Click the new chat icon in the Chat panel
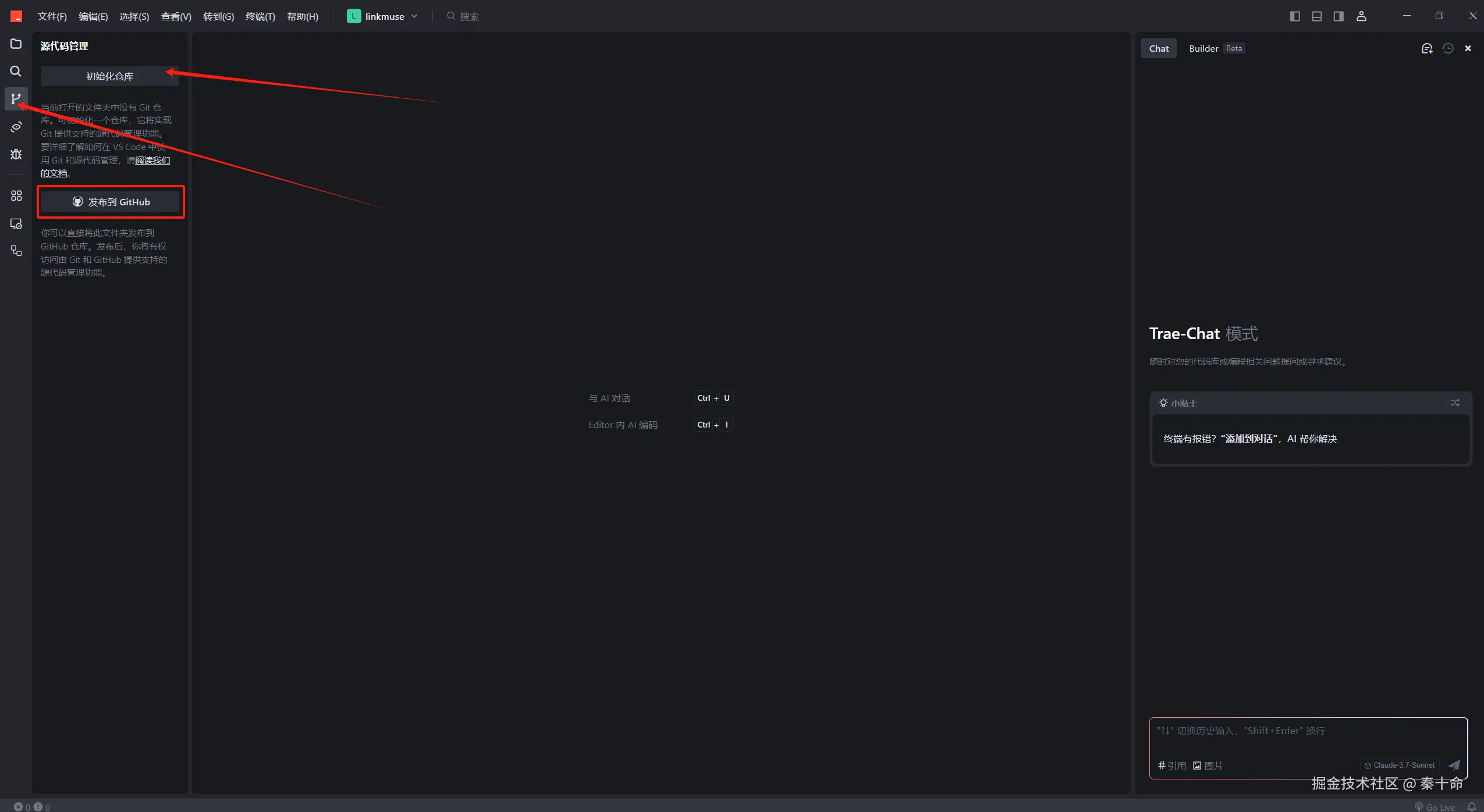 1426,49
